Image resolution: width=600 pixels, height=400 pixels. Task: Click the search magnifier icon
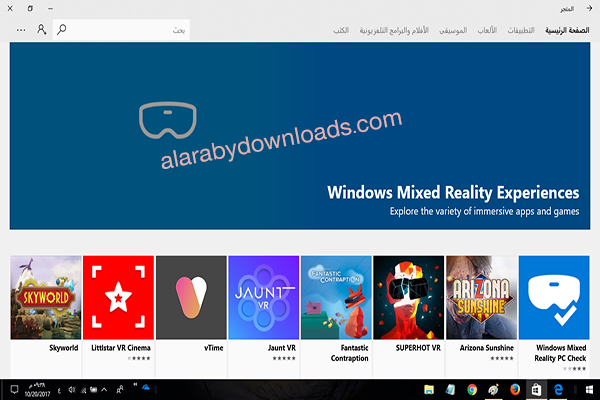coord(62,29)
